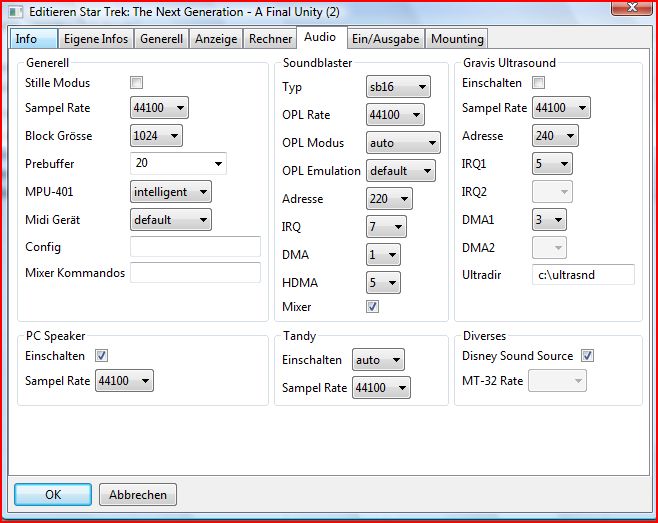Toggle PC Speaker Einschalten checkbox
658x523 pixels.
click(101, 355)
